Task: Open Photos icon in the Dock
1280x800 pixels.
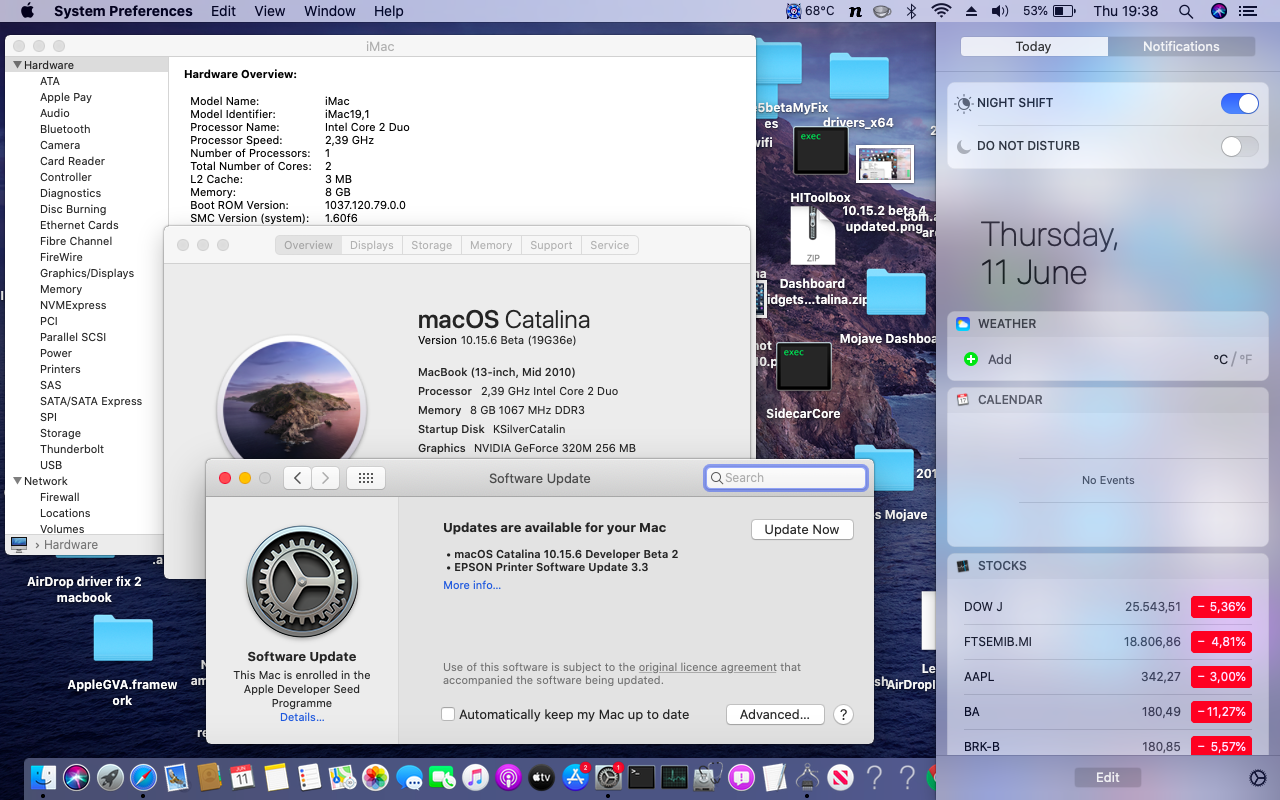Action: point(375,777)
